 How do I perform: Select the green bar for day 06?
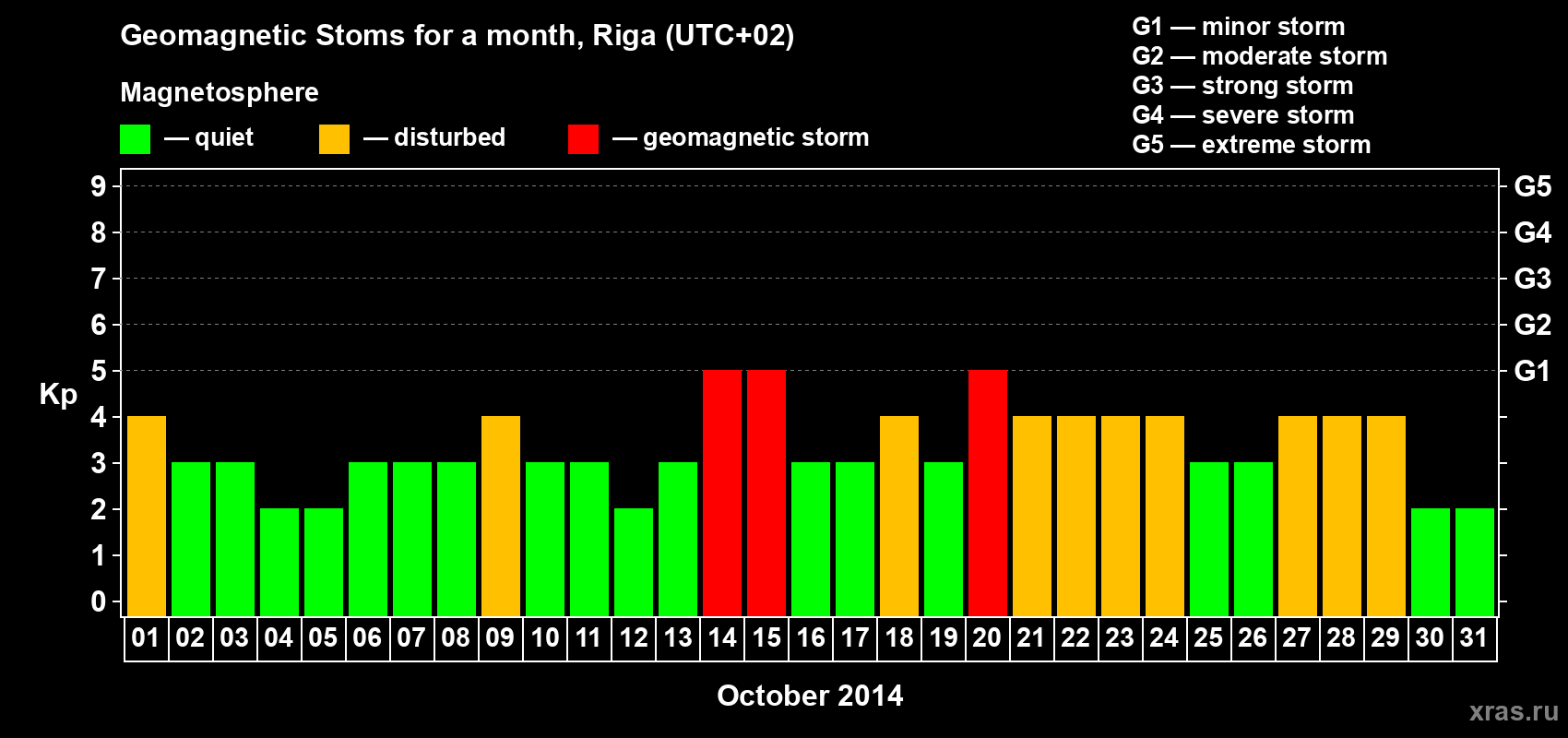pyautogui.click(x=368, y=539)
